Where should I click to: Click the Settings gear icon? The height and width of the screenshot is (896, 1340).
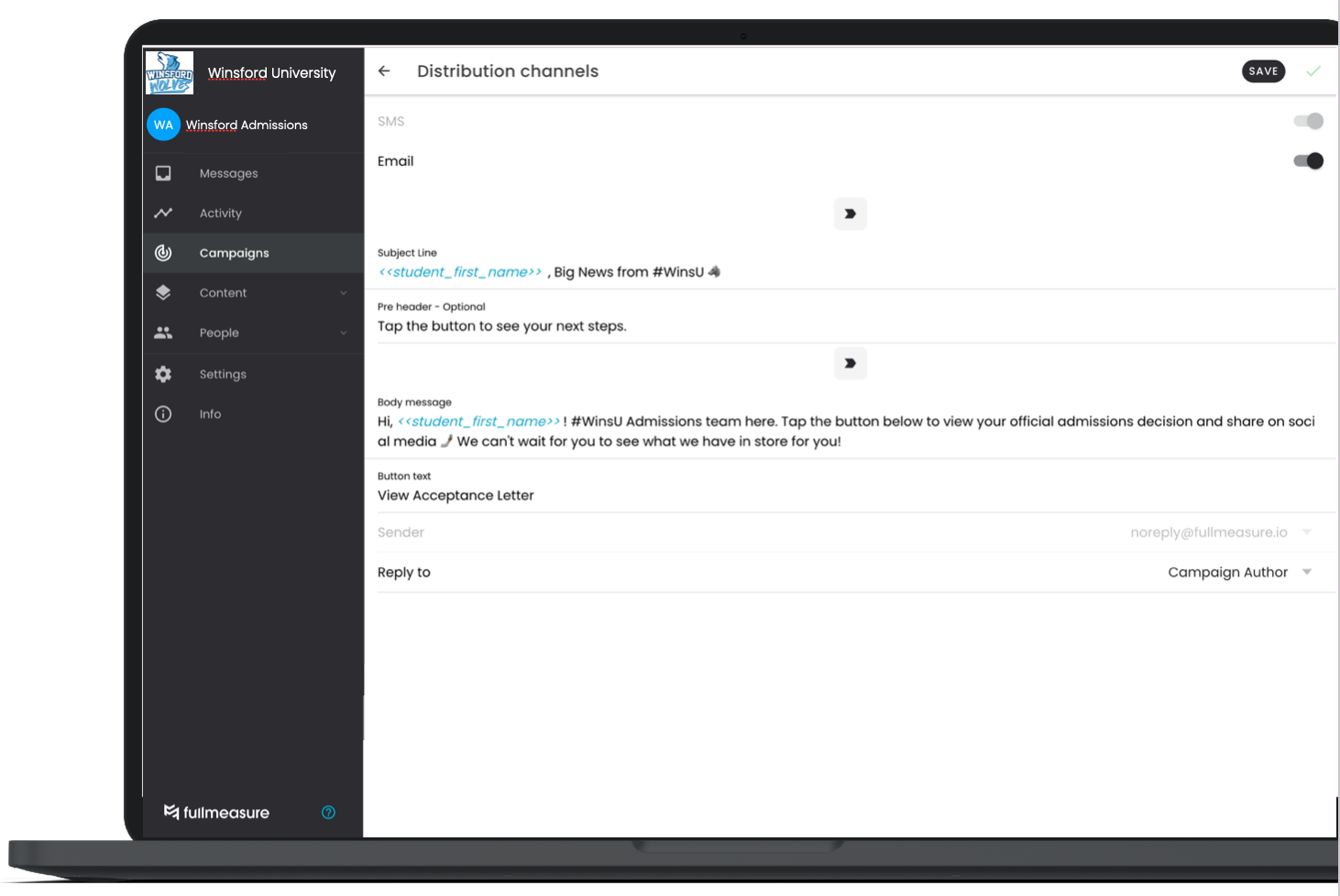click(x=163, y=374)
